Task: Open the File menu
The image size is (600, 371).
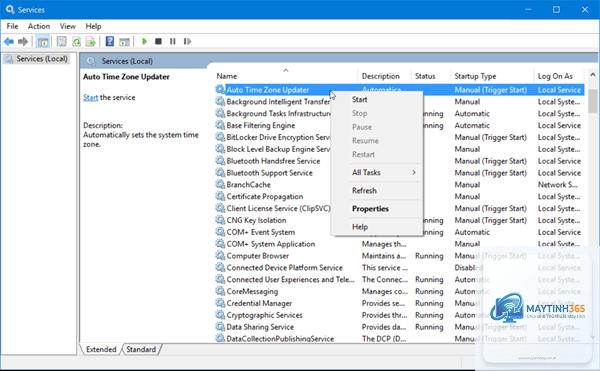Action: pyautogui.click(x=12, y=26)
